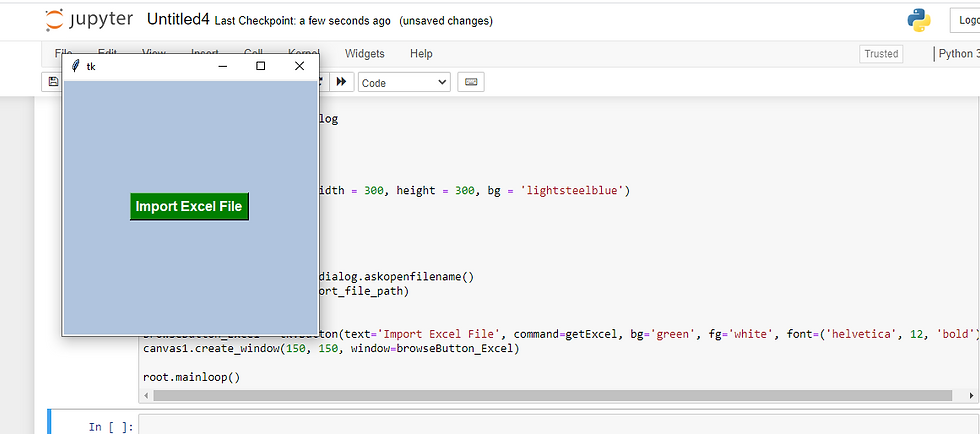Click the scrollbar's left arrow

click(x=146, y=395)
